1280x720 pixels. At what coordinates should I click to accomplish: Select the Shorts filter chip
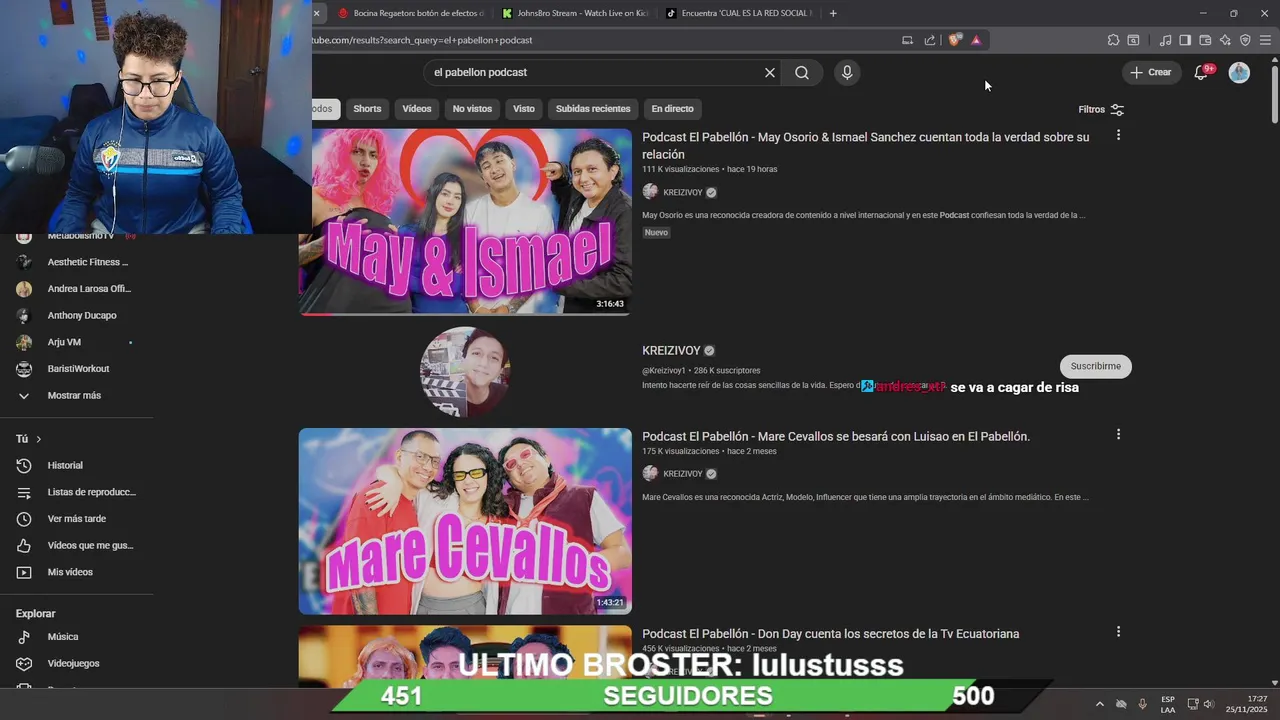tap(367, 108)
